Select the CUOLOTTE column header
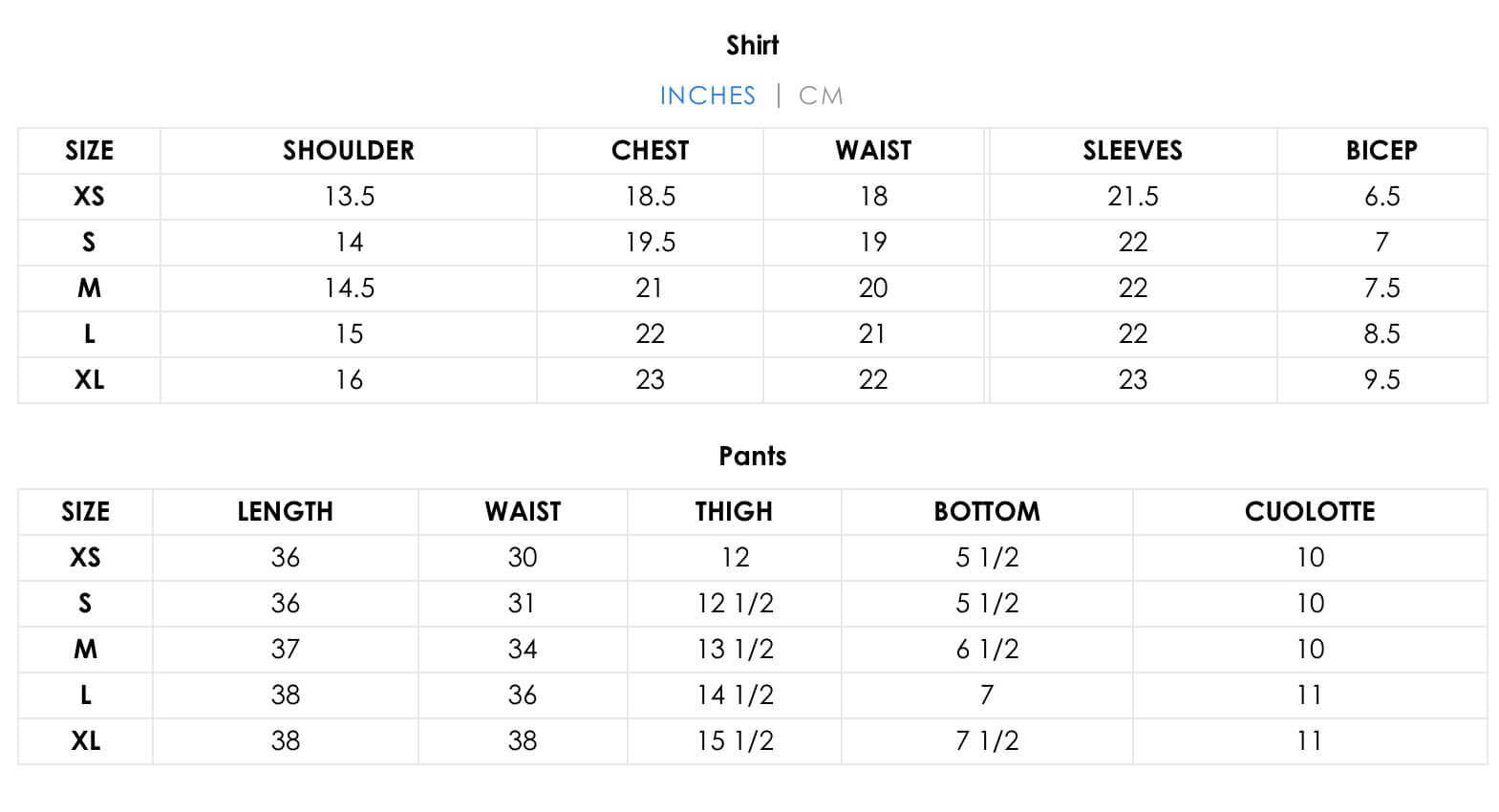 tap(1310, 511)
